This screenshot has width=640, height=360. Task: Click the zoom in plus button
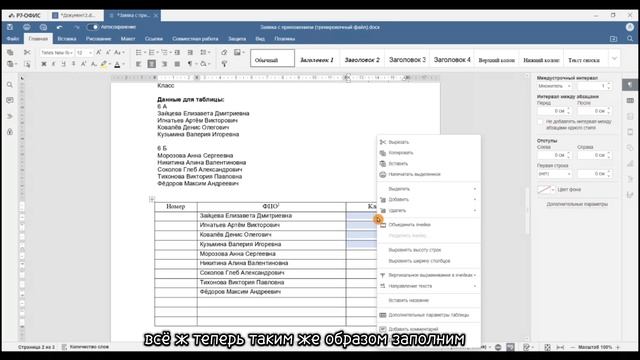coord(618,347)
